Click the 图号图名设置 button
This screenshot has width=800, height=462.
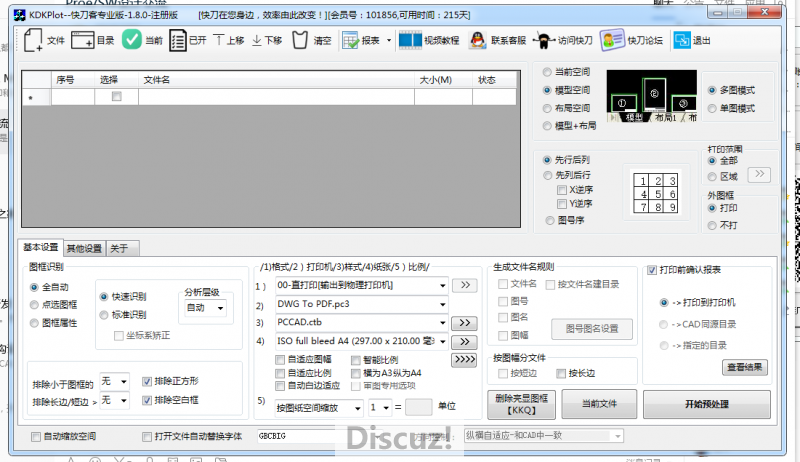tap(592, 329)
